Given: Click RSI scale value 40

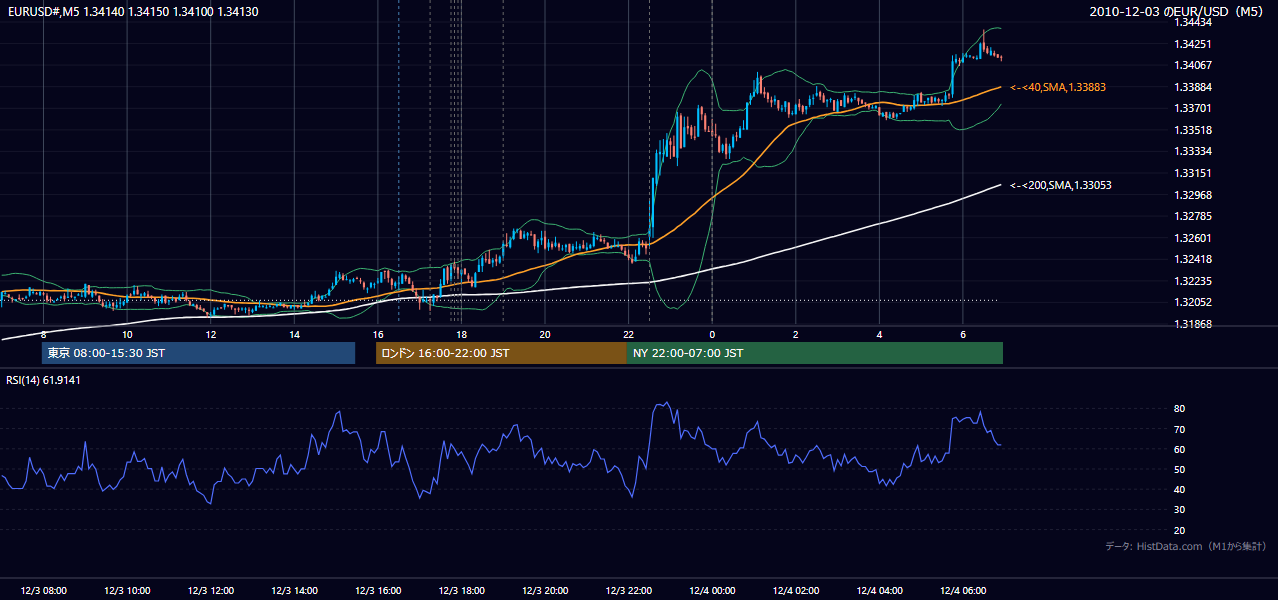Looking at the screenshot, I should tap(1179, 489).
